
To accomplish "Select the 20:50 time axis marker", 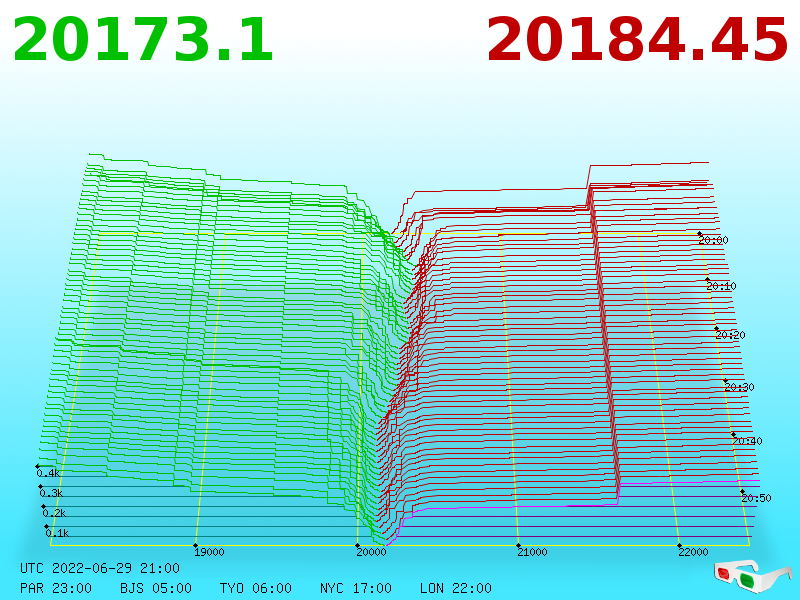I will pos(756,498).
